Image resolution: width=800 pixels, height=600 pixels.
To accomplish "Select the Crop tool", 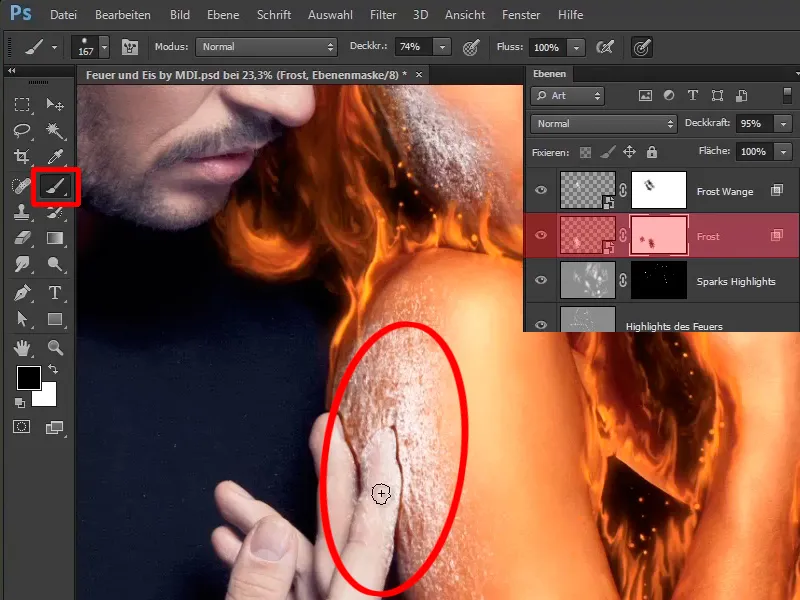I will coord(22,156).
